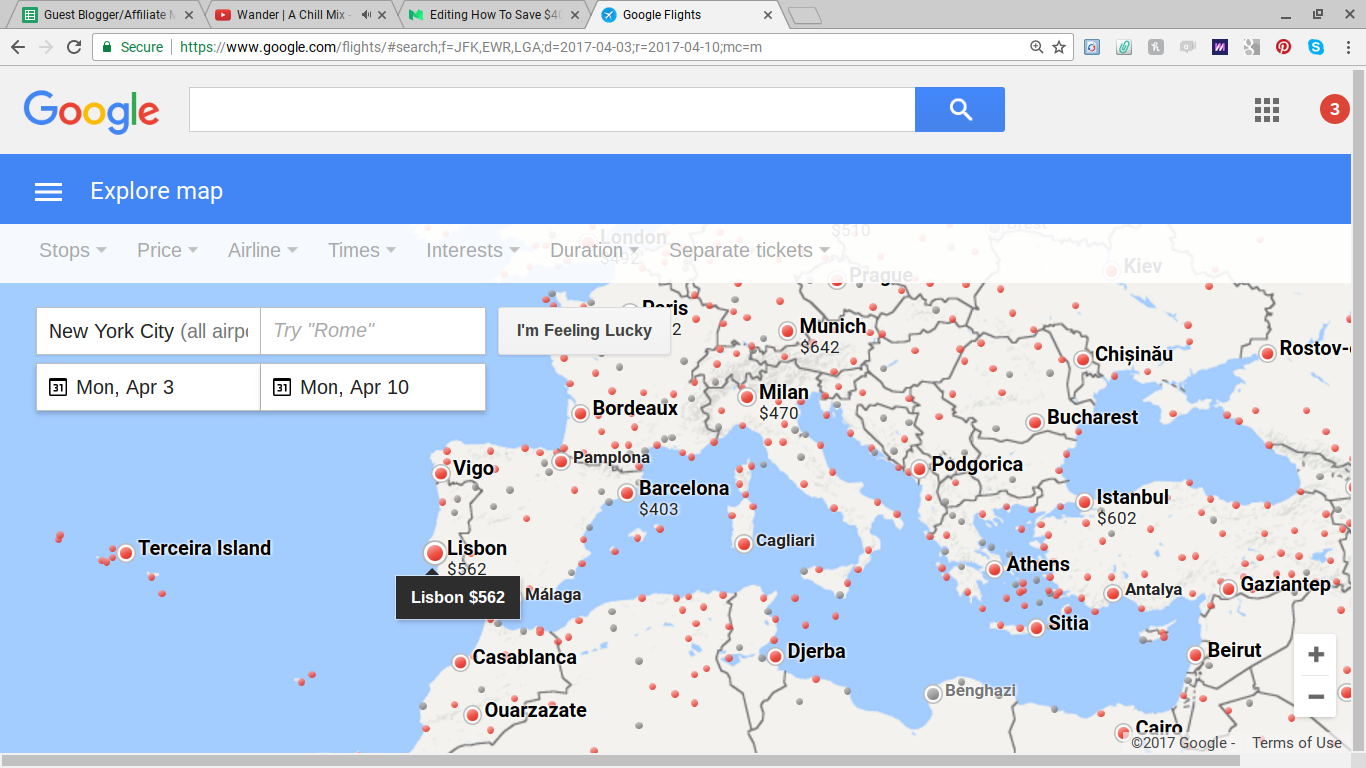Expand the Price filter dropdown
The image size is (1366, 768).
point(167,250)
